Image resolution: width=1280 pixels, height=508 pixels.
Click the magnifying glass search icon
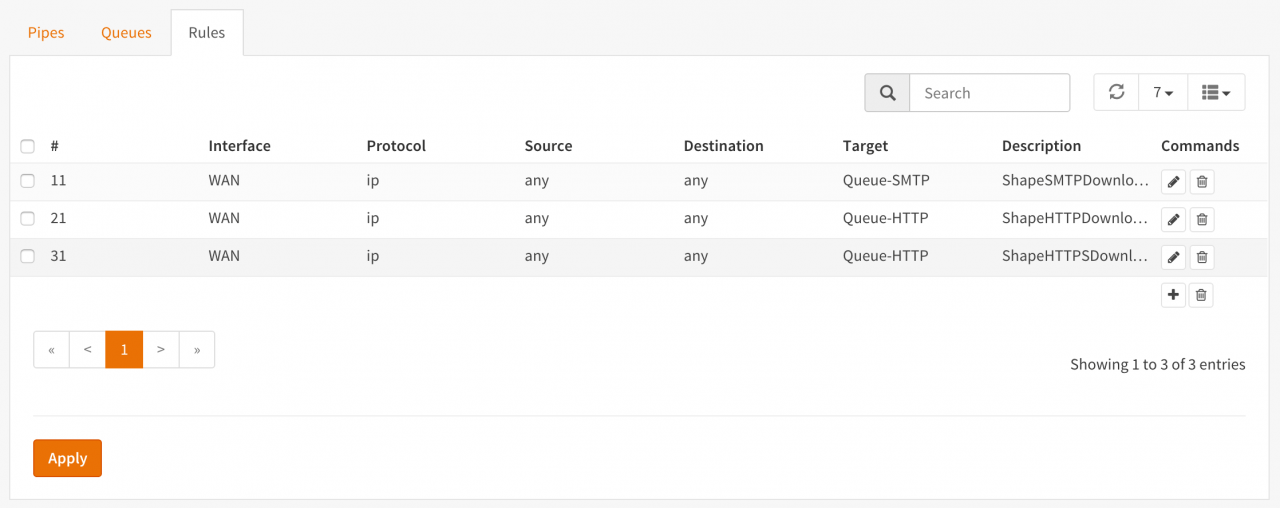pyautogui.click(x=887, y=93)
